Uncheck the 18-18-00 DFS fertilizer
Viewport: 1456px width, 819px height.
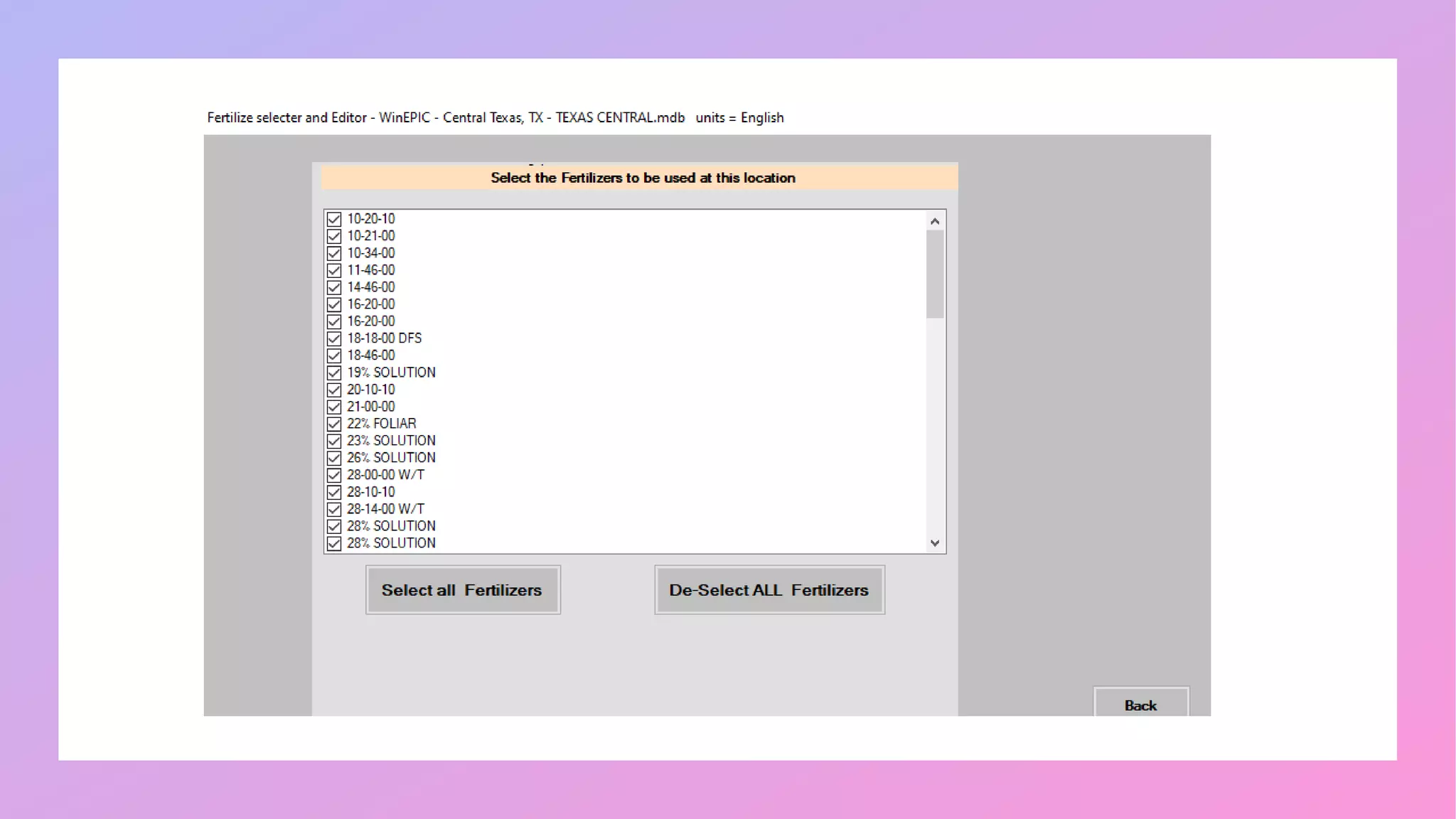(334, 338)
